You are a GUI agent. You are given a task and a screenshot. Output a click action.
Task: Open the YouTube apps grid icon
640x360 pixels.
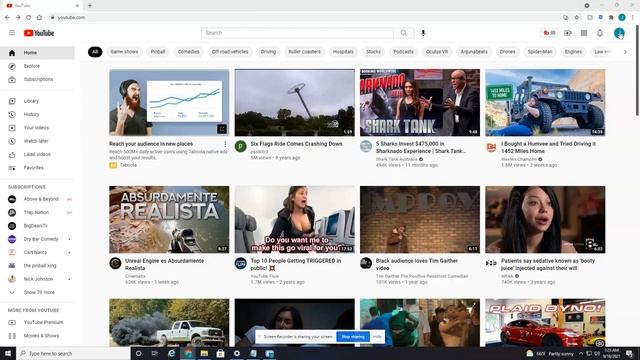[584, 33]
